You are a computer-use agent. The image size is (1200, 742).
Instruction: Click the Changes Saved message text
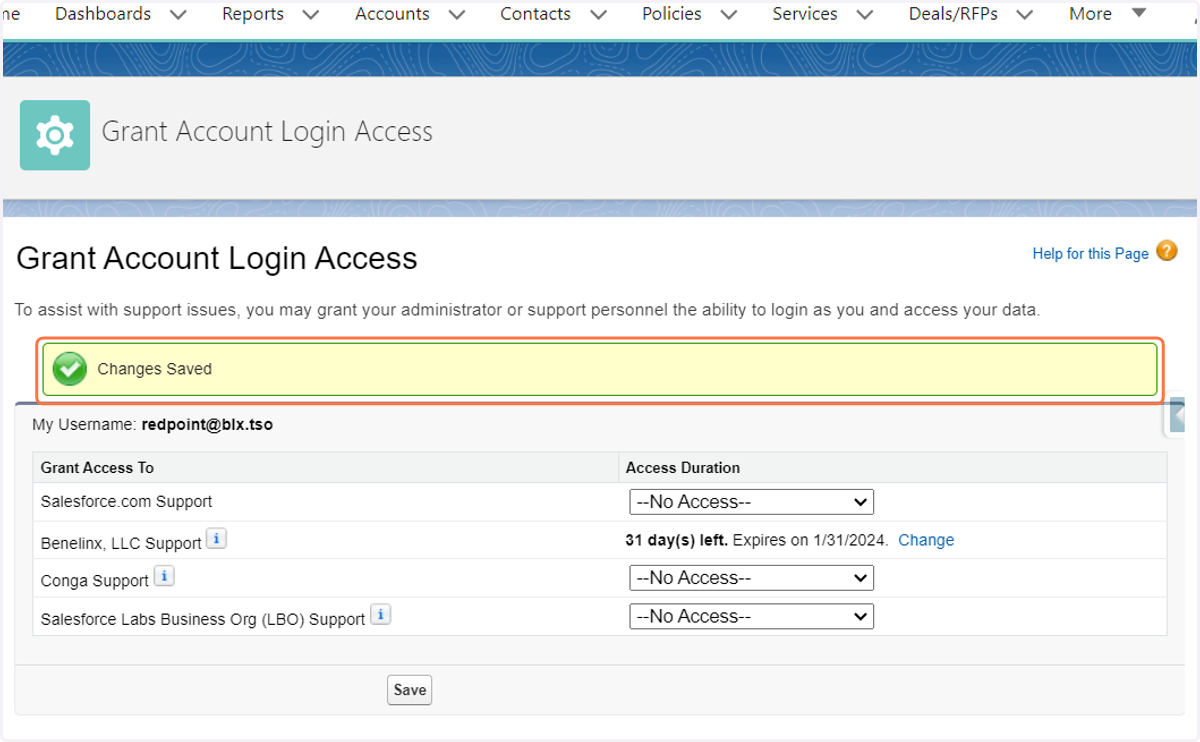pos(154,369)
